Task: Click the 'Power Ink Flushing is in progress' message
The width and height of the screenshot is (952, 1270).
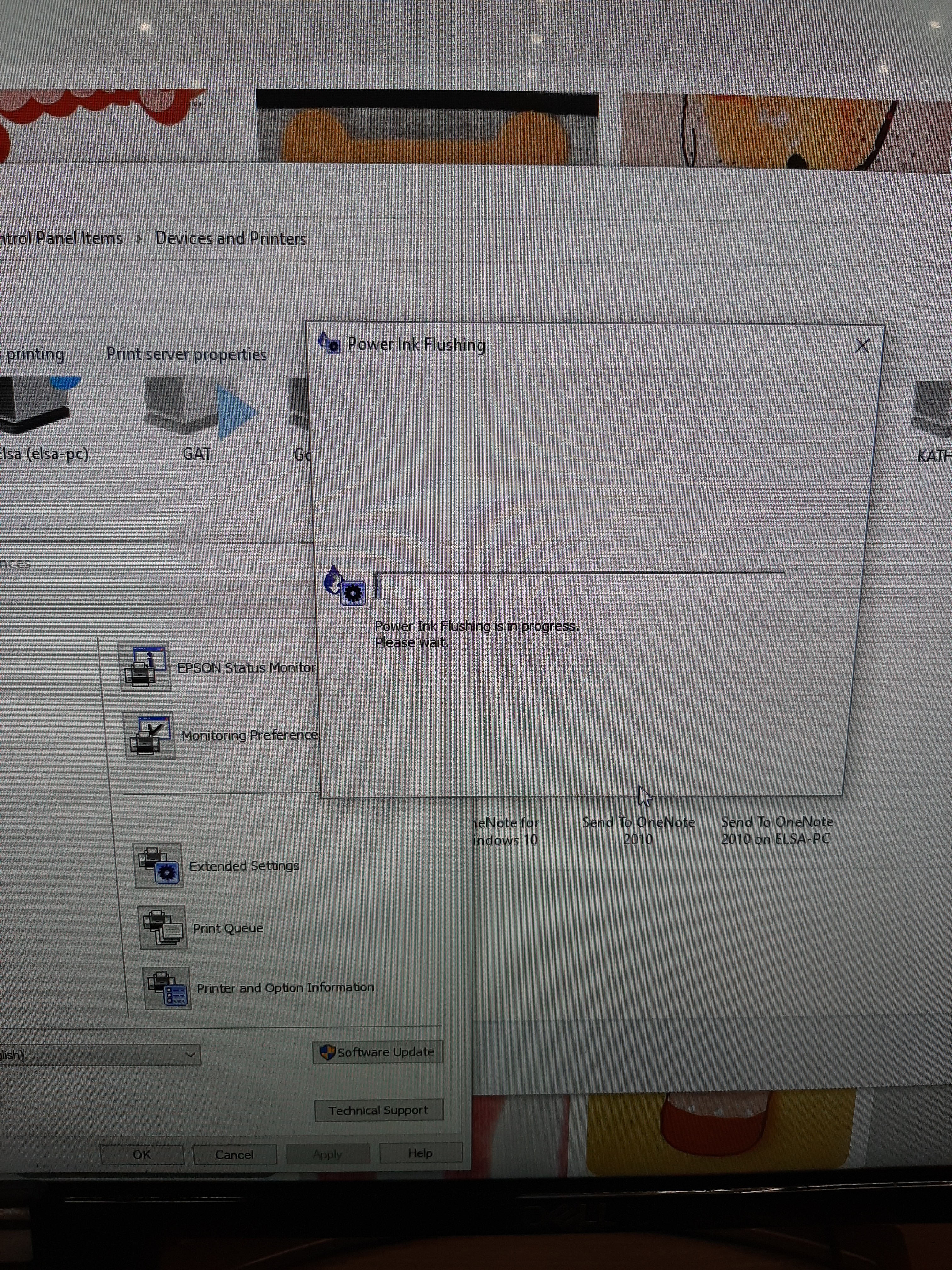Action: pyautogui.click(x=477, y=626)
